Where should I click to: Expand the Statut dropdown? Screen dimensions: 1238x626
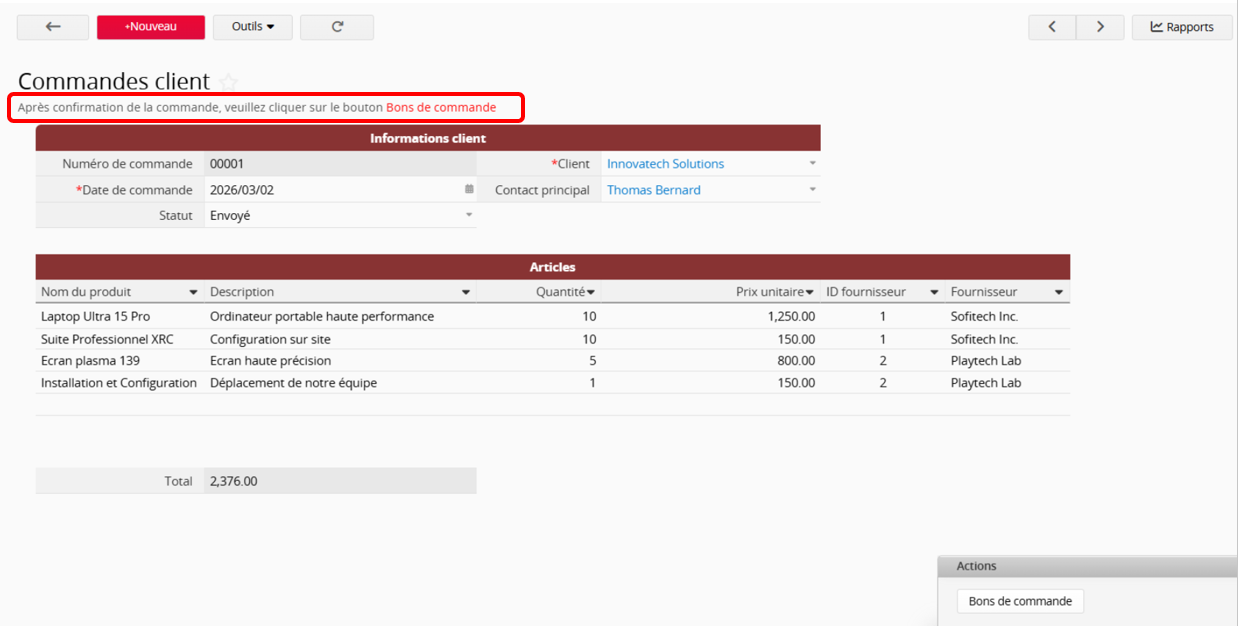(x=469, y=215)
